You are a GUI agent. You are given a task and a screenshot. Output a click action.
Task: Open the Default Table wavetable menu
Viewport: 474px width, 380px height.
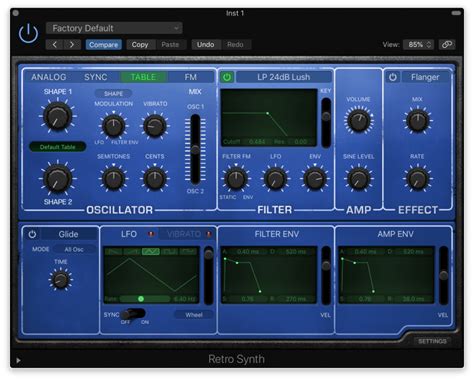click(x=57, y=147)
